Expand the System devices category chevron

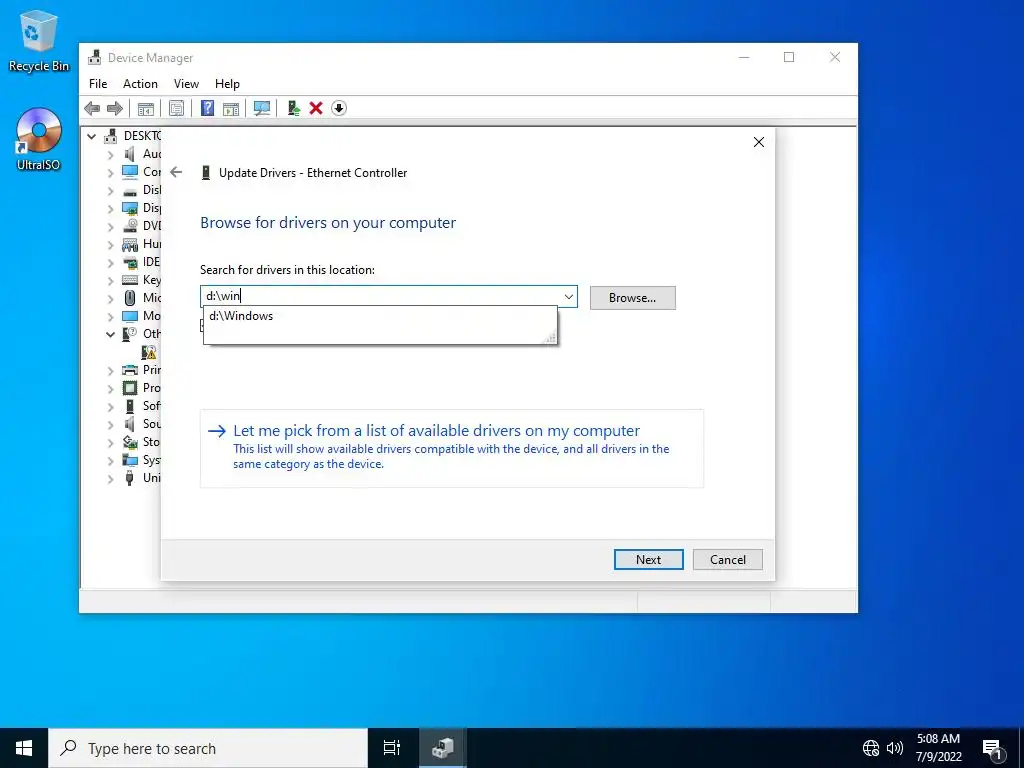click(x=110, y=461)
